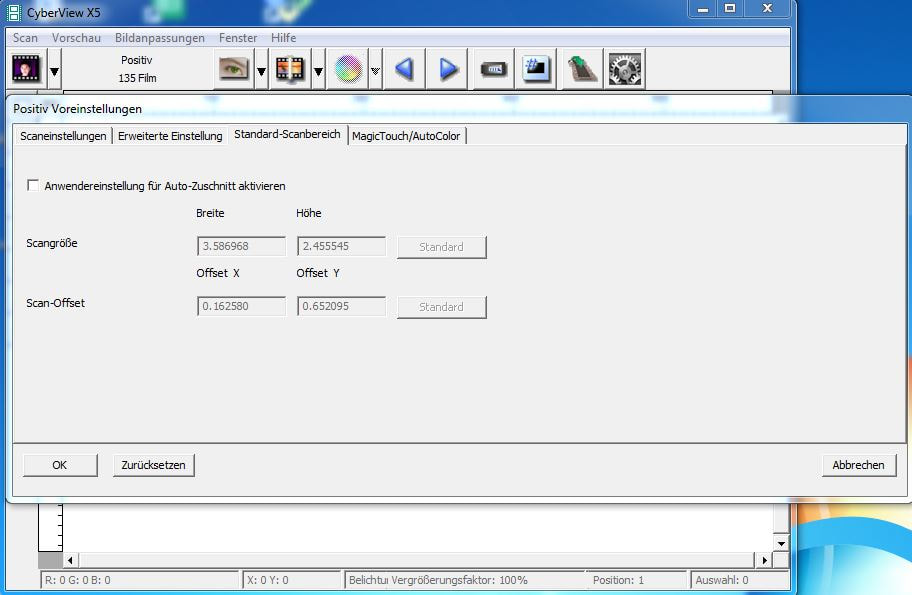Open the Fenster menu
Viewport: 912px width, 595px height.
238,38
